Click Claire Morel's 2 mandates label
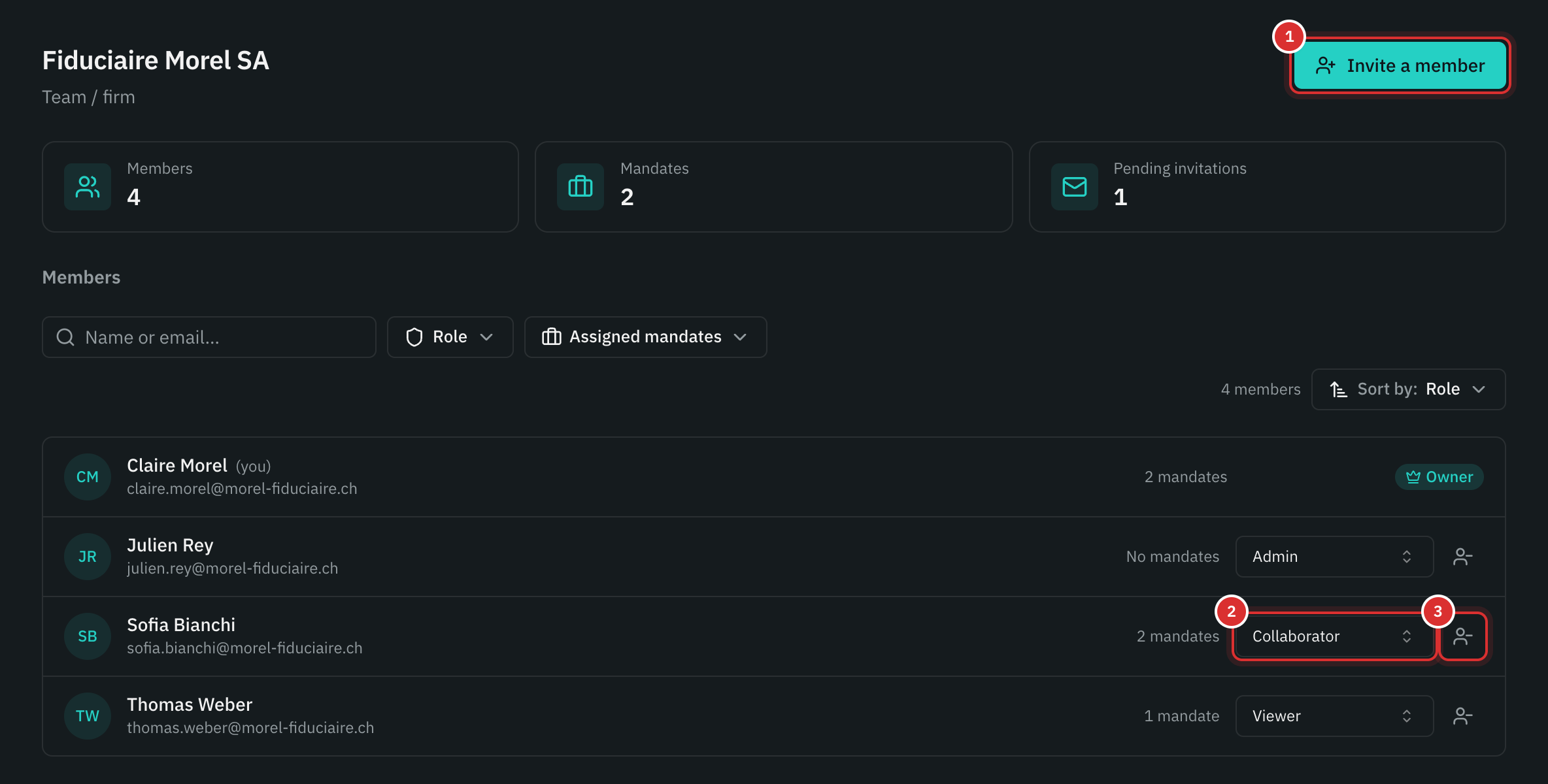The image size is (1548, 784). click(x=1186, y=477)
